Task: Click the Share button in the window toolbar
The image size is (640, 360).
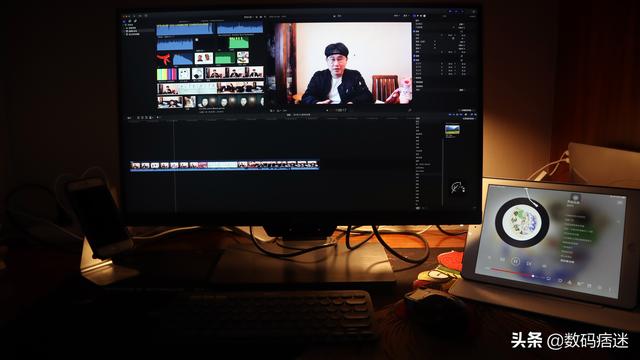Action: (x=474, y=11)
